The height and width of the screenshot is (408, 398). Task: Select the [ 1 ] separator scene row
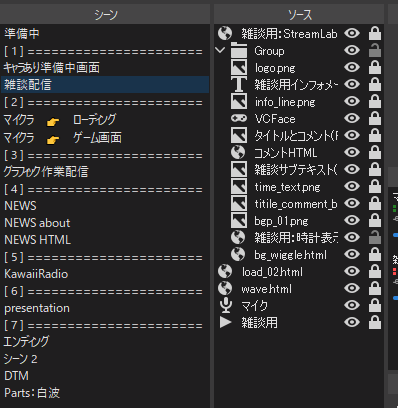tap(105, 51)
